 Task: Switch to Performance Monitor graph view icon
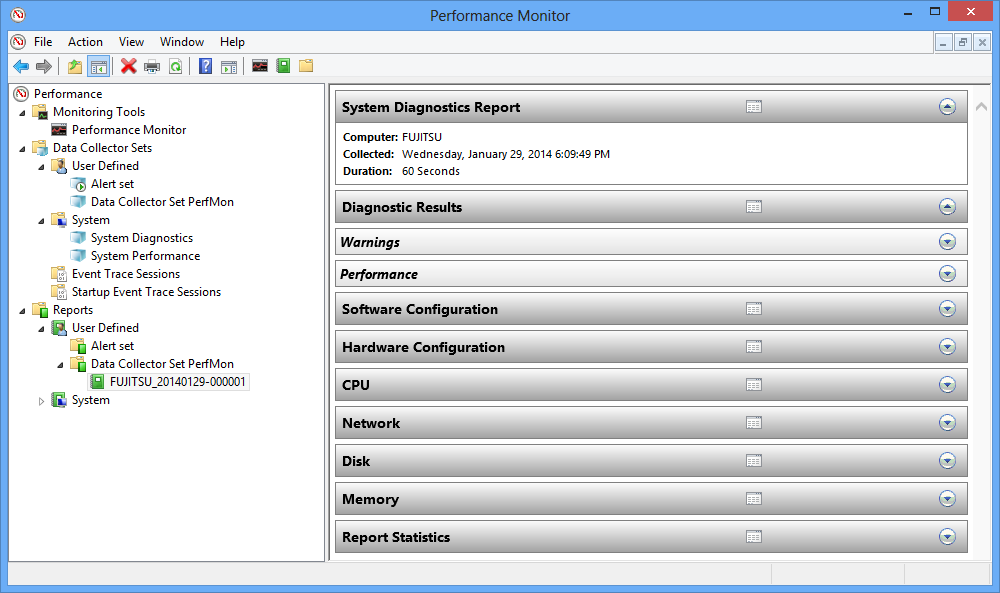260,66
